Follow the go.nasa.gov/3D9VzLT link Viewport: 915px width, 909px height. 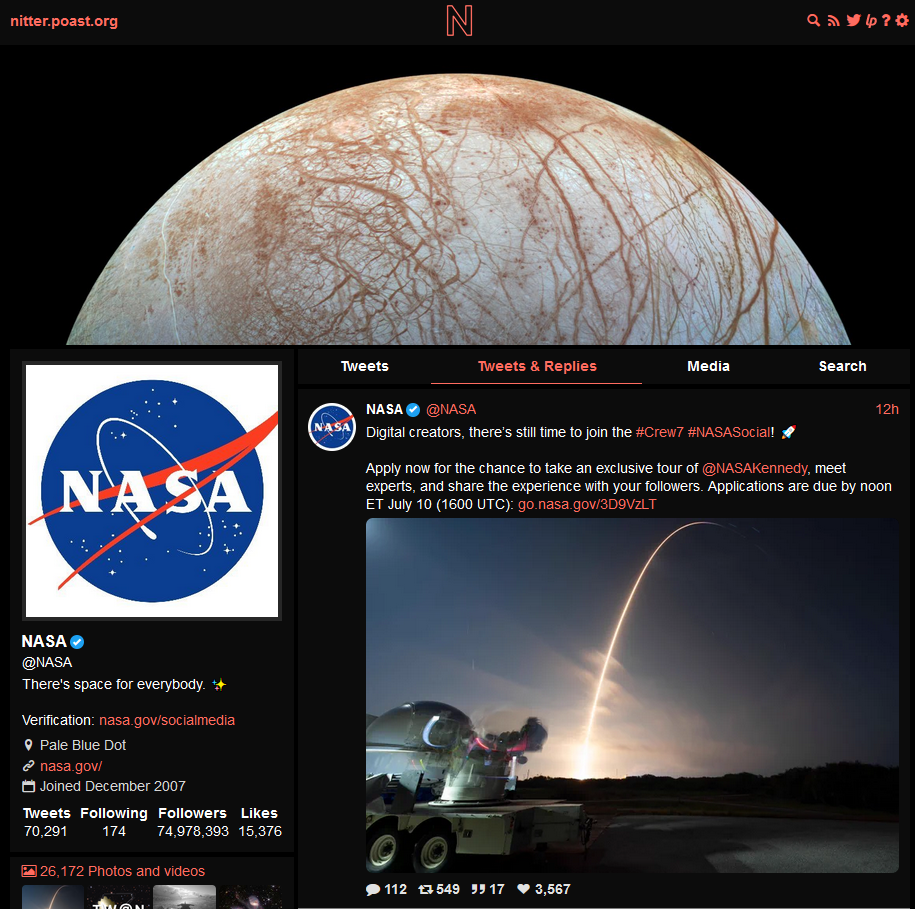point(587,504)
